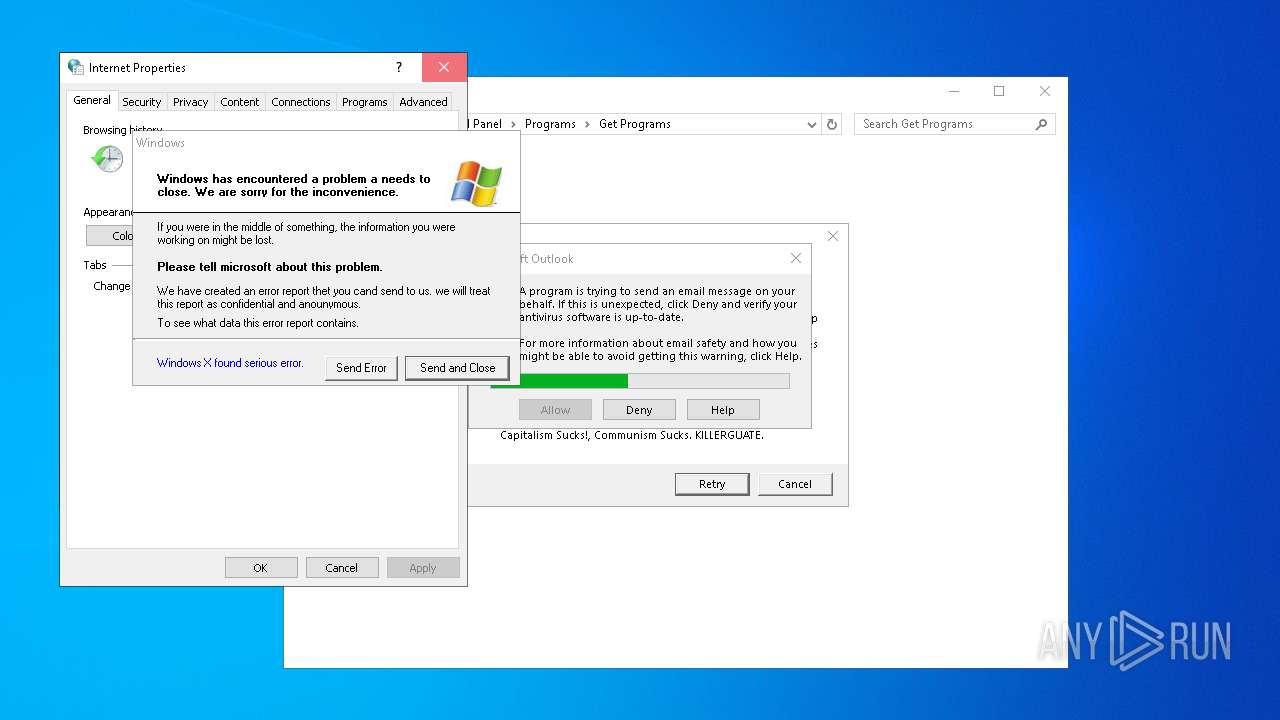The width and height of the screenshot is (1280, 720).
Task: Switch to the General tab
Action: 92,100
